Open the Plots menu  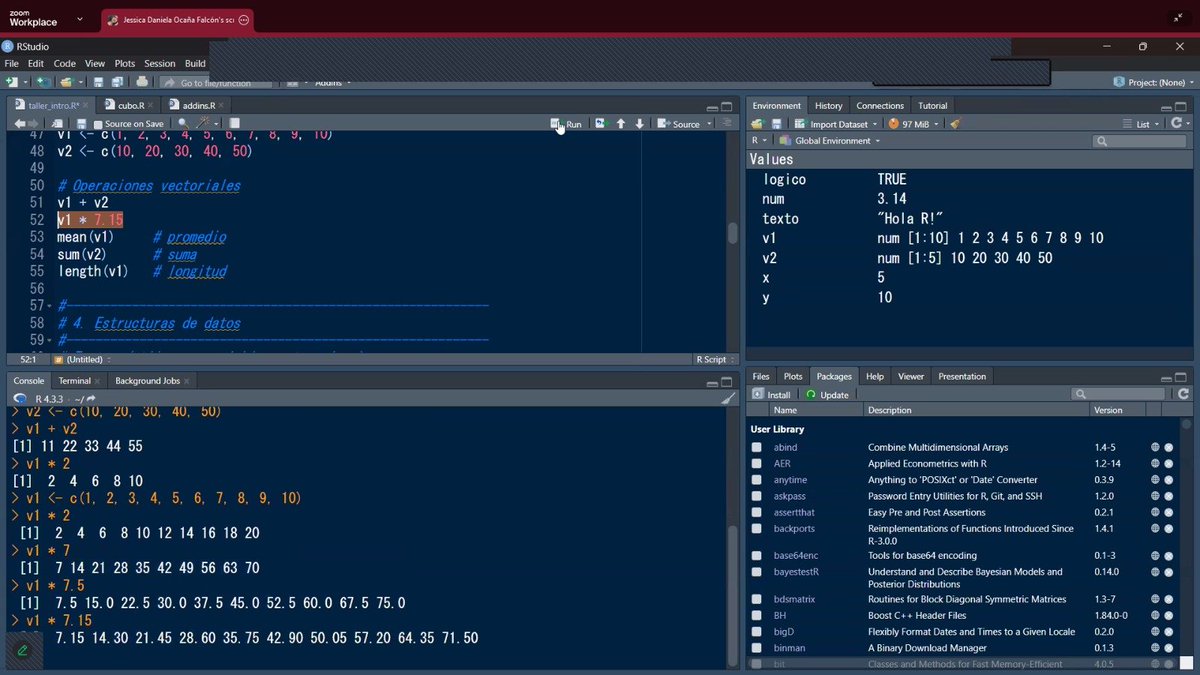(x=125, y=63)
